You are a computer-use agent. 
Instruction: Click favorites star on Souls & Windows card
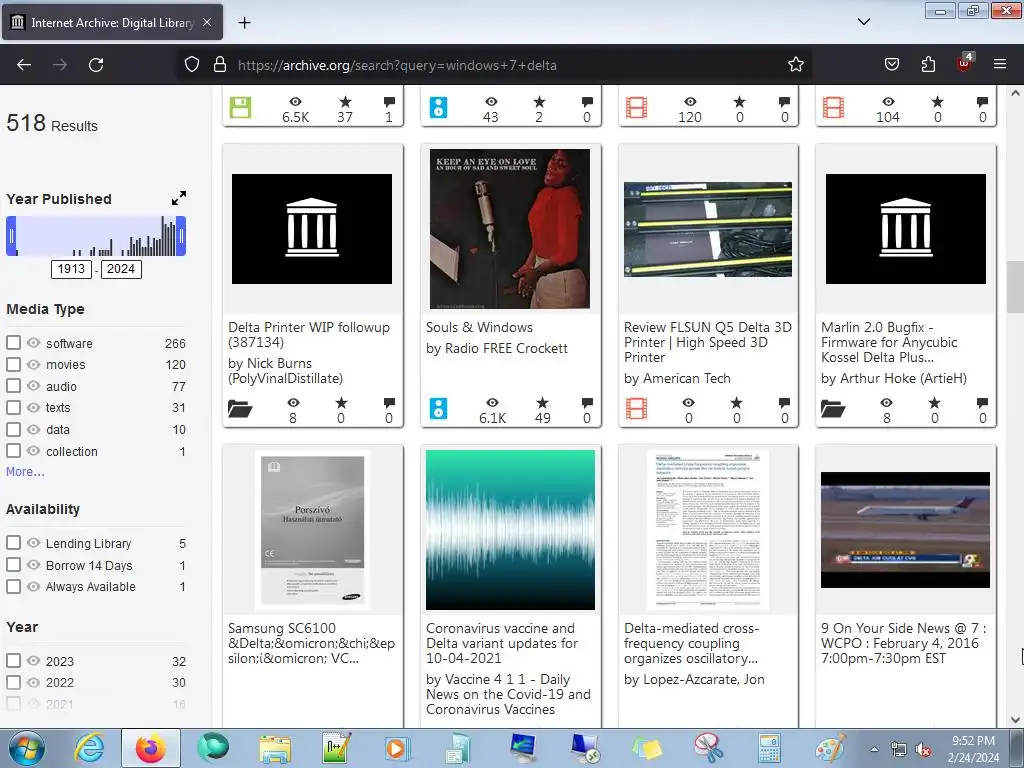[x=542, y=403]
